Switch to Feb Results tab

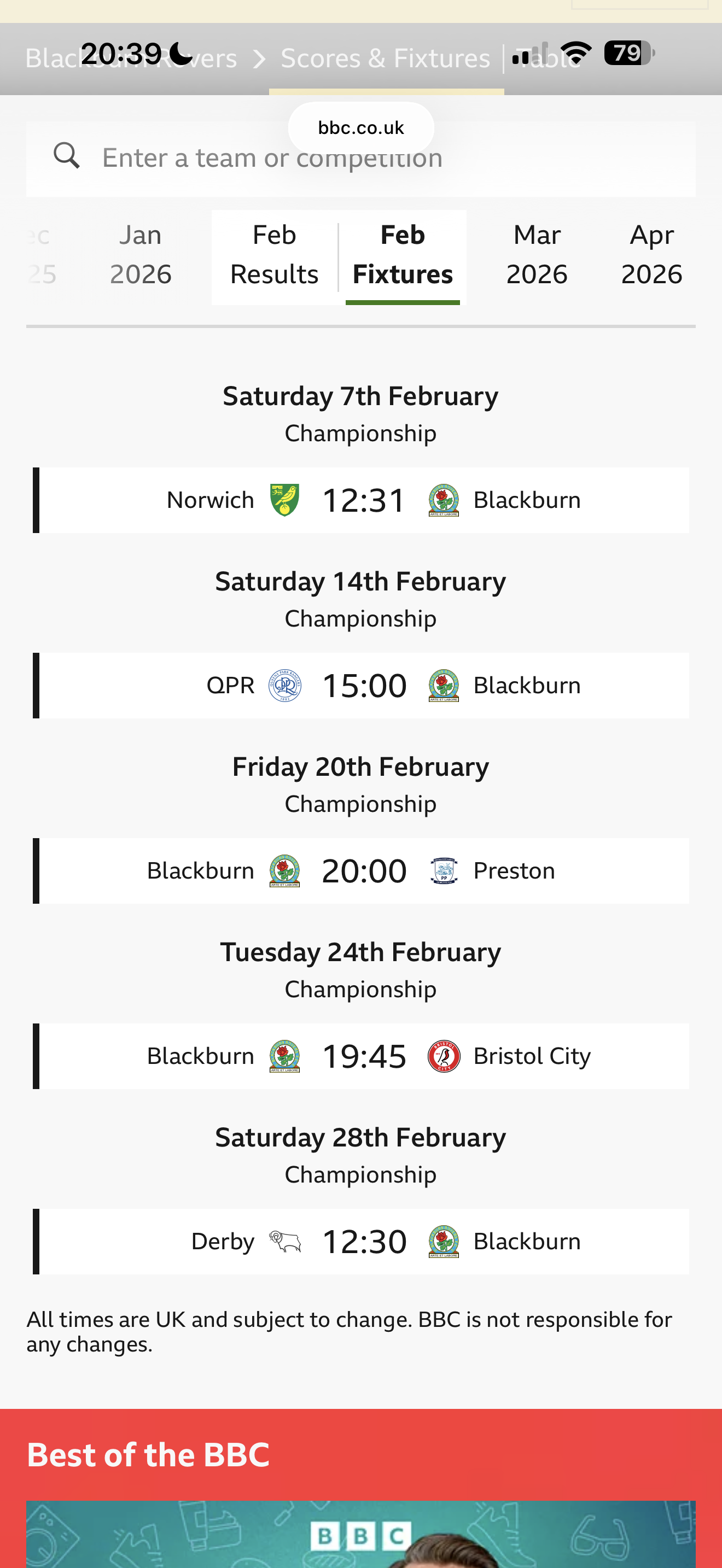tap(274, 255)
